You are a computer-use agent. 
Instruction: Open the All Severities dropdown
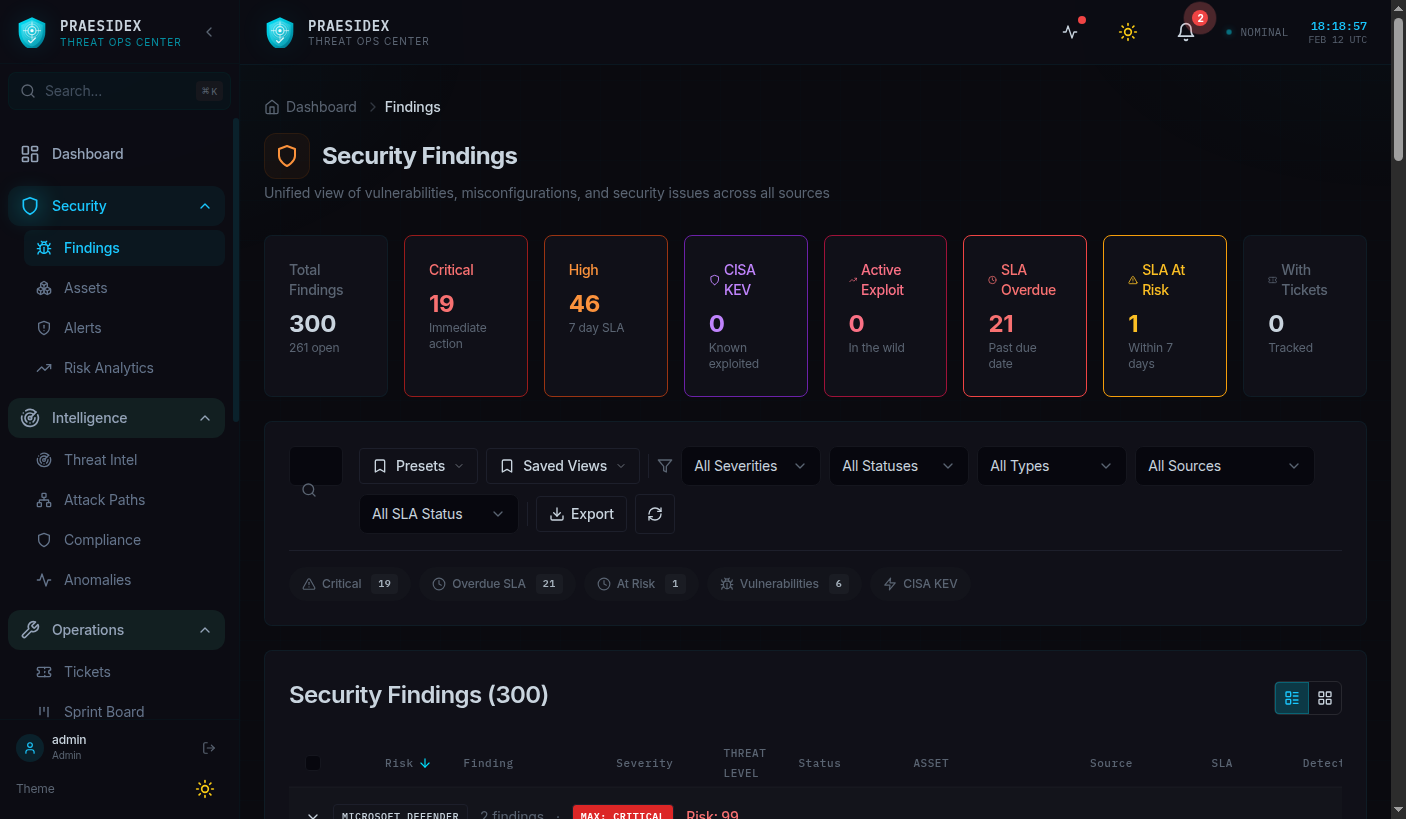[750, 465]
